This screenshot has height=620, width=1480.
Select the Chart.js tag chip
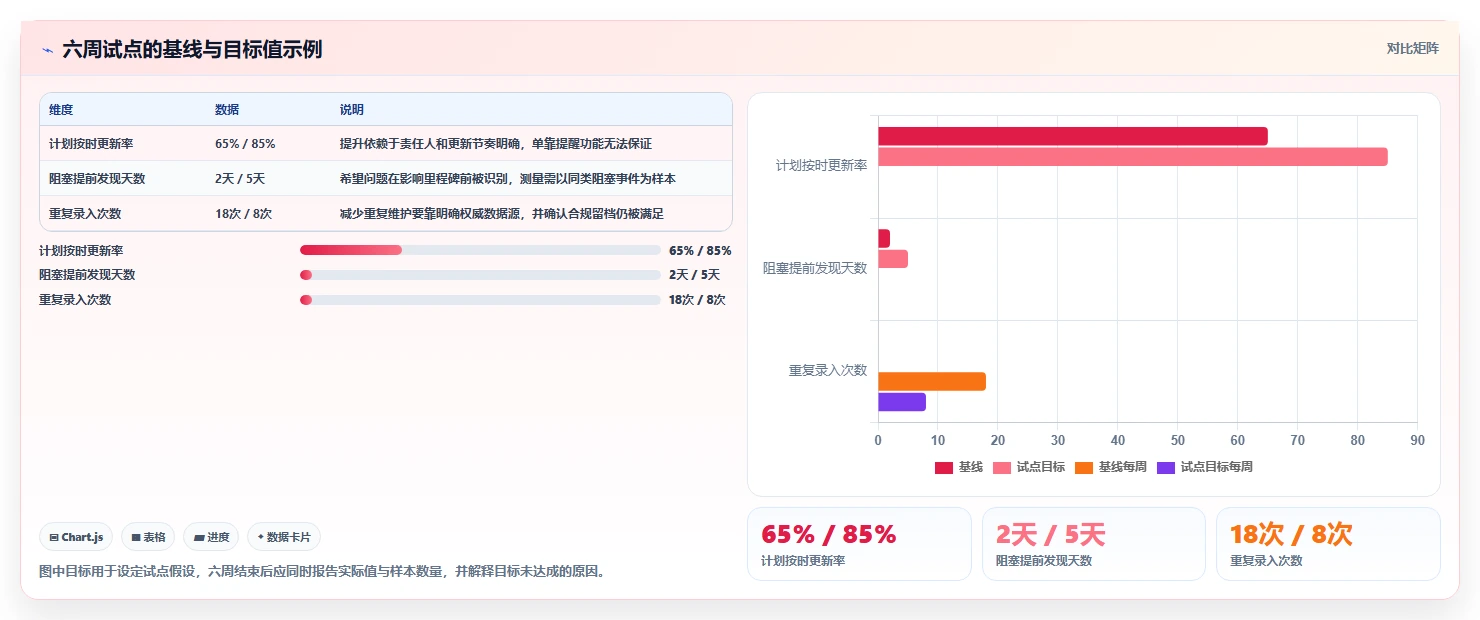click(77, 537)
